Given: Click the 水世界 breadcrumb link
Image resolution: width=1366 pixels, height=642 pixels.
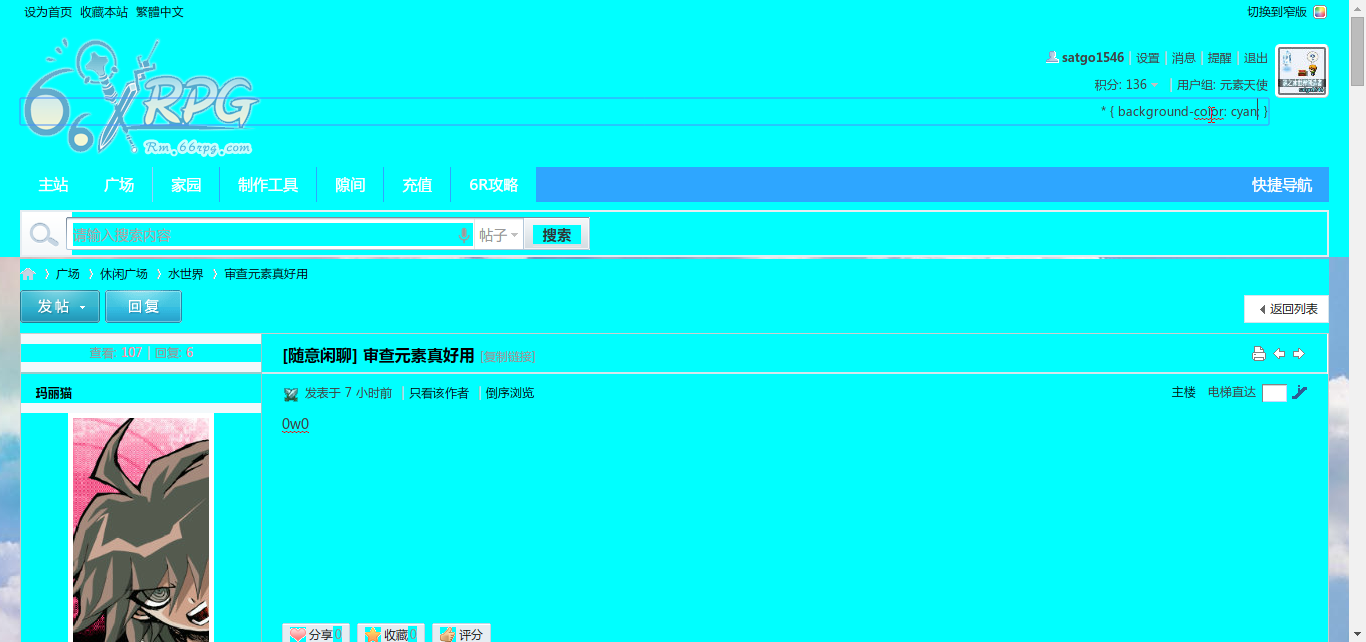Looking at the screenshot, I should [186, 274].
